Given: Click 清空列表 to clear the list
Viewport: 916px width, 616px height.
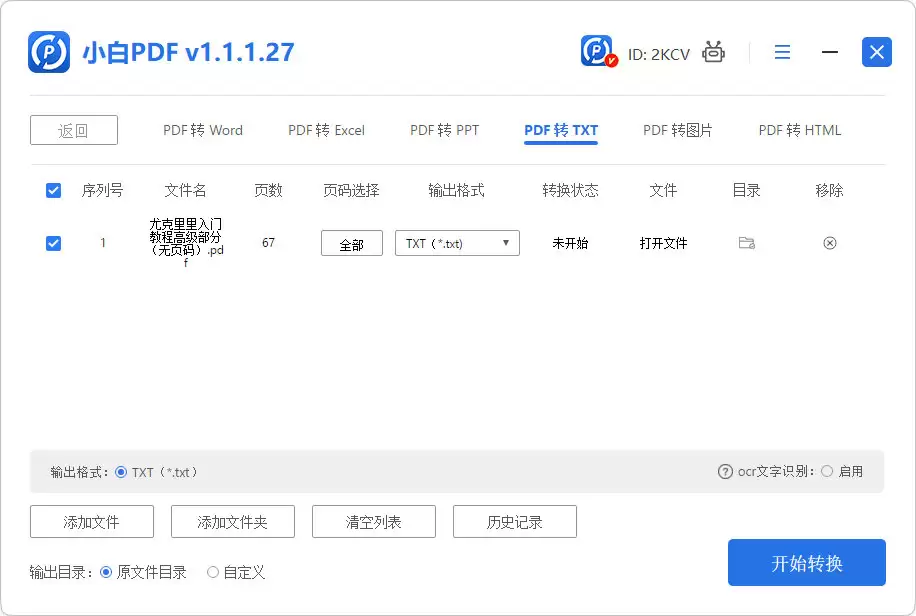Looking at the screenshot, I should [373, 521].
